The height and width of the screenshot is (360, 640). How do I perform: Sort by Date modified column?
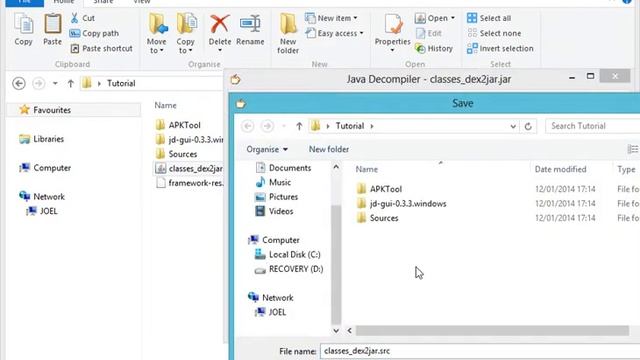click(x=560, y=169)
